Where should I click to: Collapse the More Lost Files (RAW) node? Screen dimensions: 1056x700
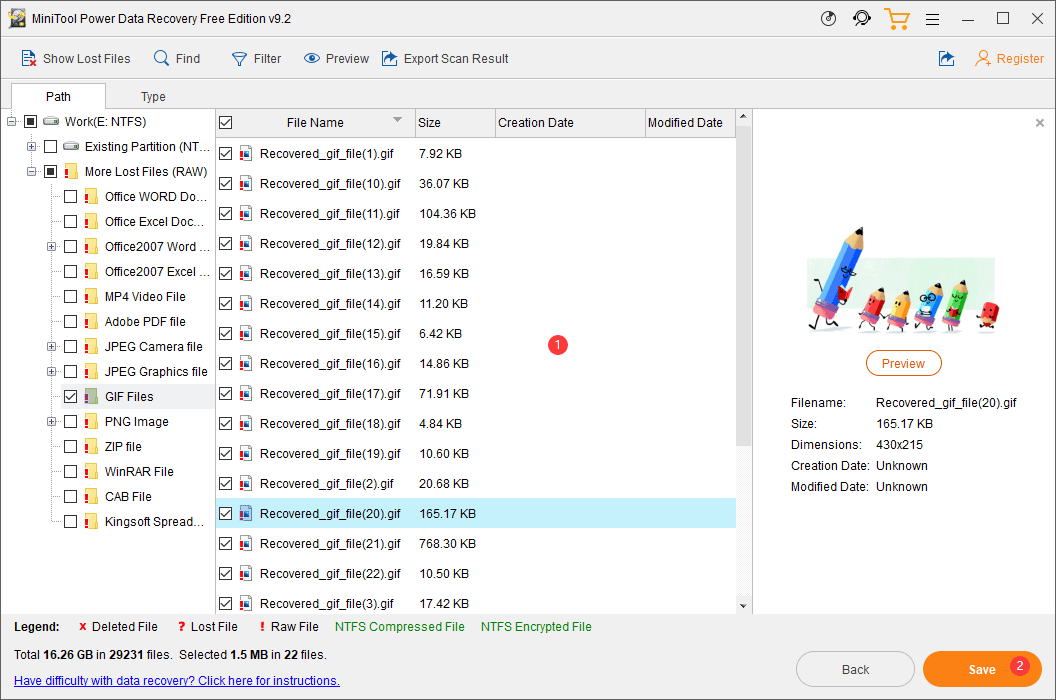coord(31,171)
